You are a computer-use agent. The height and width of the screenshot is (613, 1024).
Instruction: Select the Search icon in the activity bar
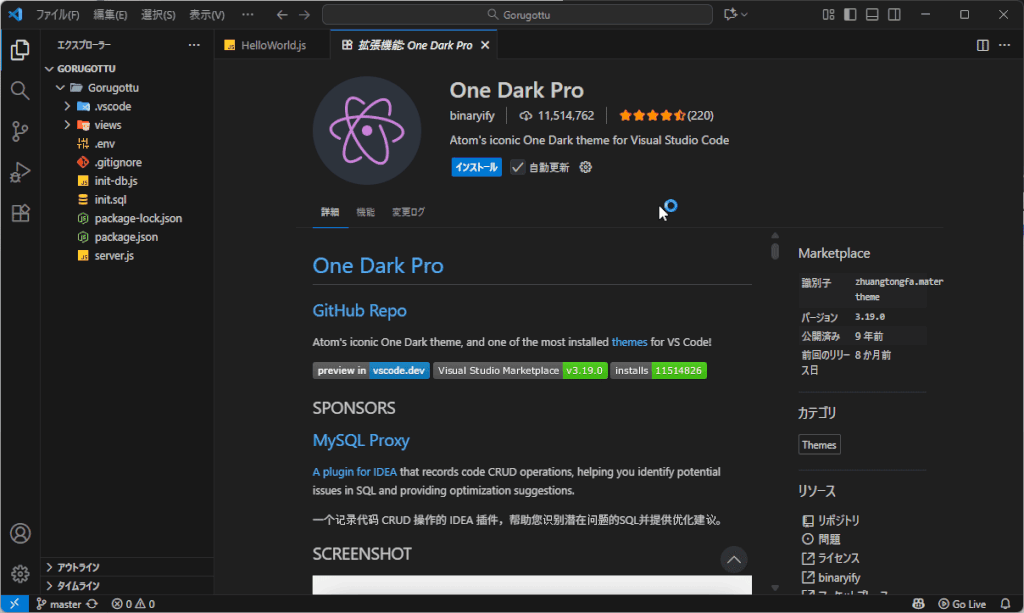coord(20,88)
